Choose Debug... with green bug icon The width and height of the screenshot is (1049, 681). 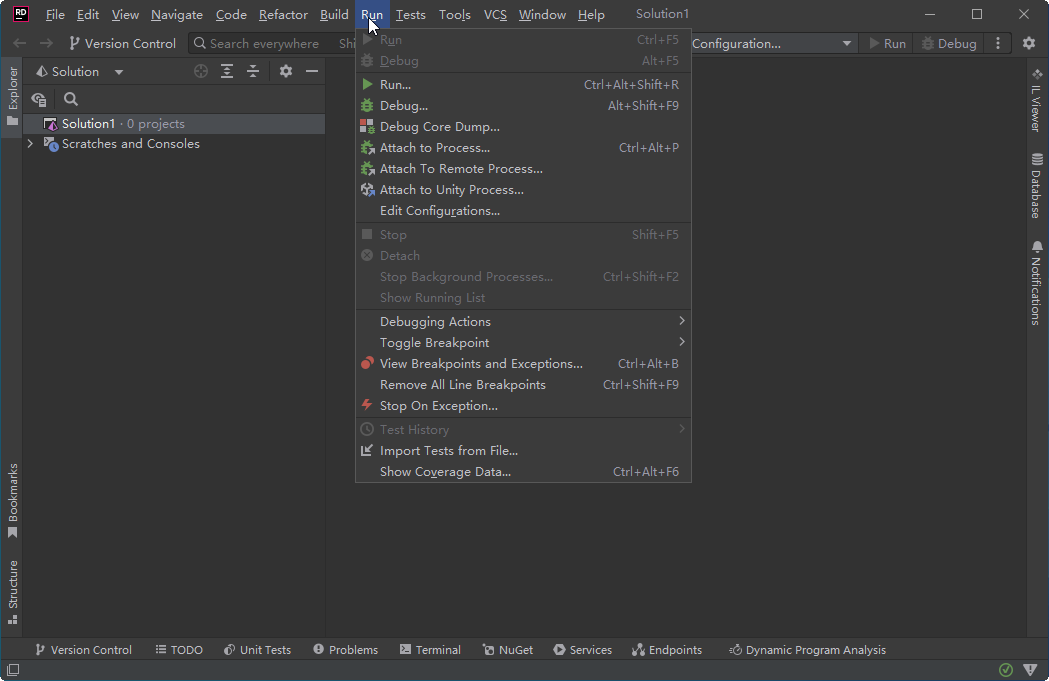click(523, 106)
